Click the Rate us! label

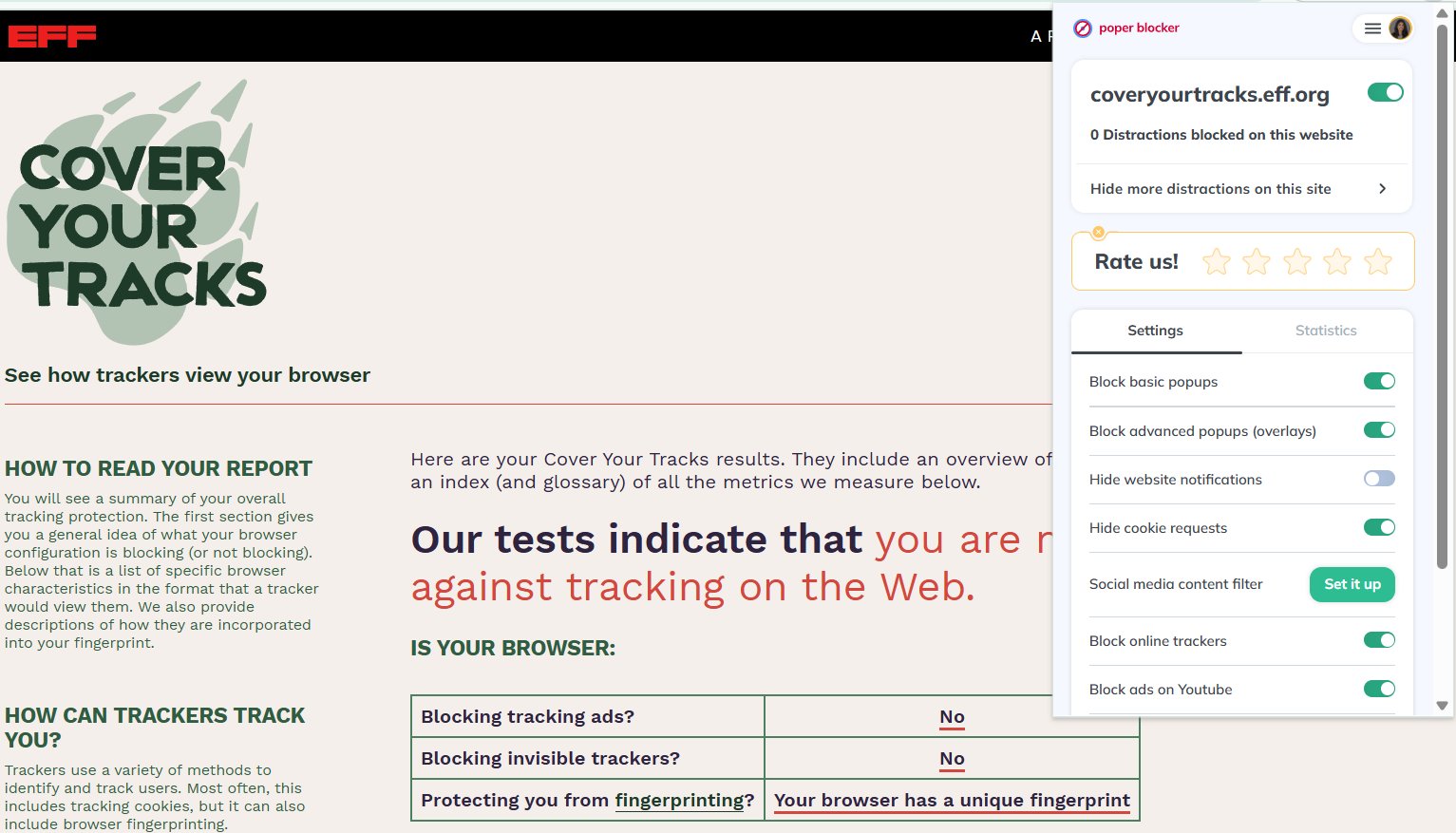pyautogui.click(x=1136, y=262)
